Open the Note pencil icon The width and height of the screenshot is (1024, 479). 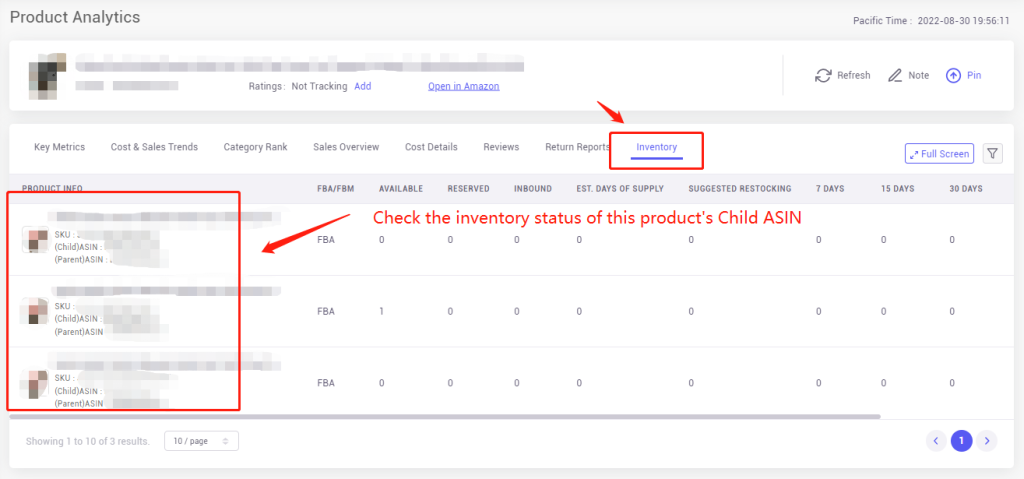coord(895,75)
